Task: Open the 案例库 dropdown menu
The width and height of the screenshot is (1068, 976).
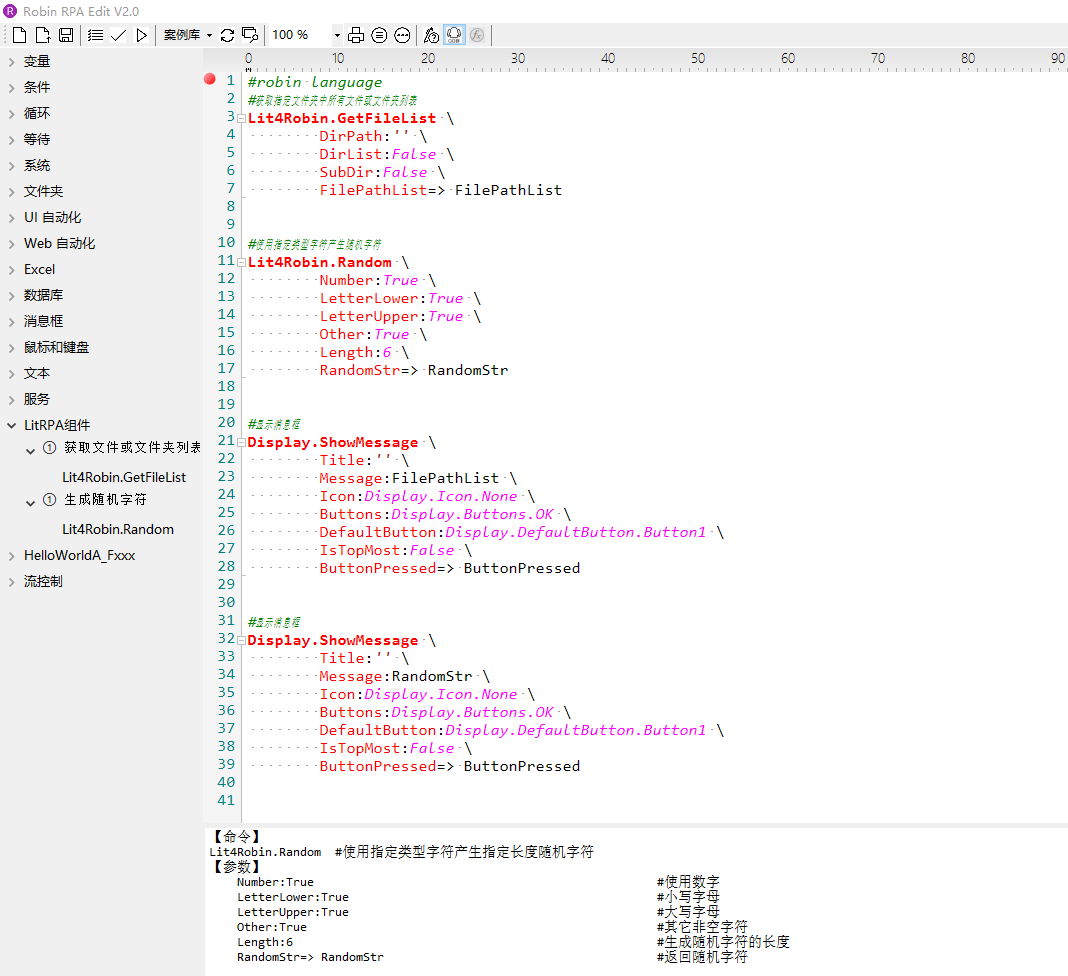Action: [x=188, y=35]
